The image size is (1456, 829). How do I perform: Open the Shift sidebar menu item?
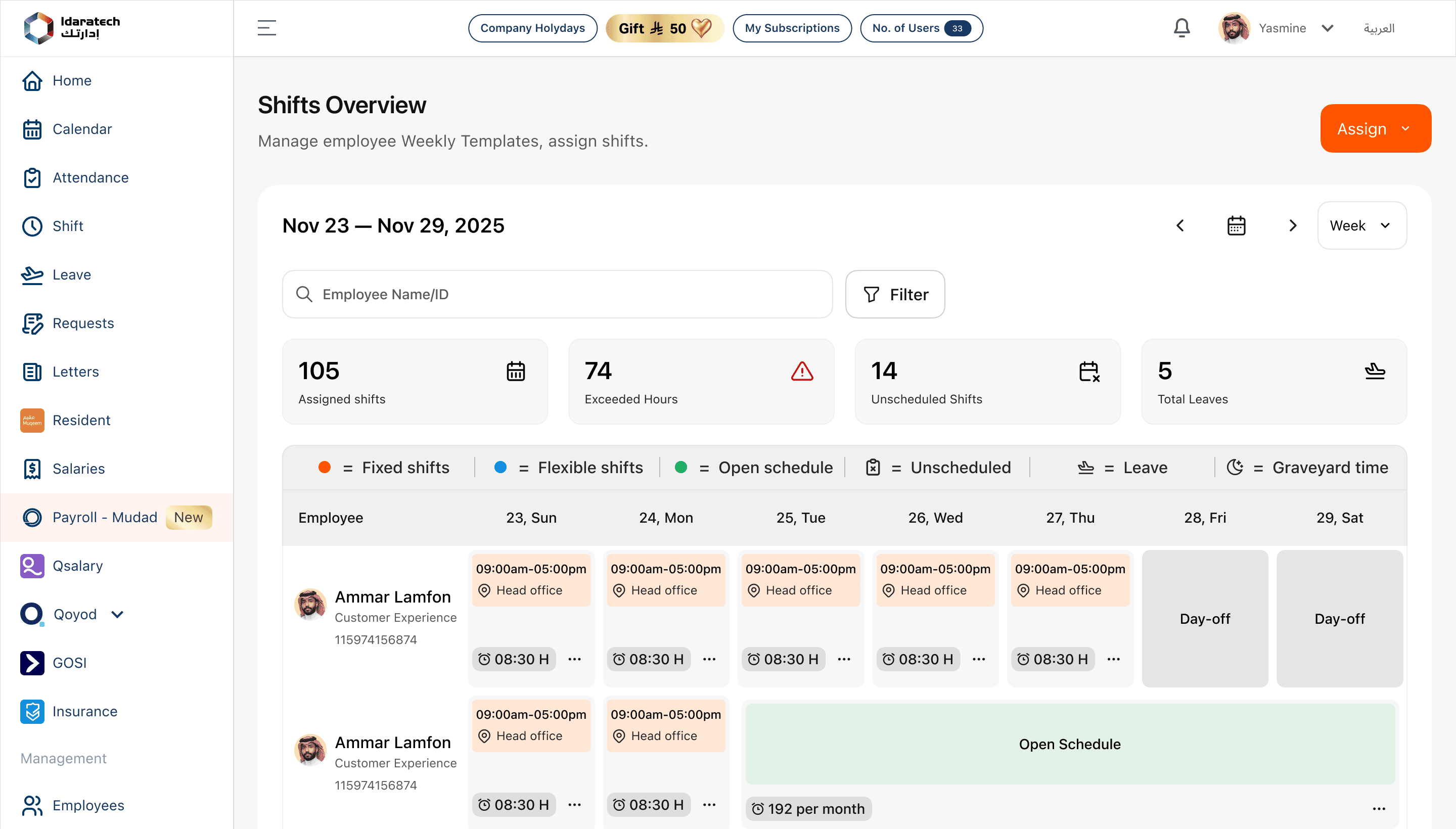pyautogui.click(x=67, y=226)
